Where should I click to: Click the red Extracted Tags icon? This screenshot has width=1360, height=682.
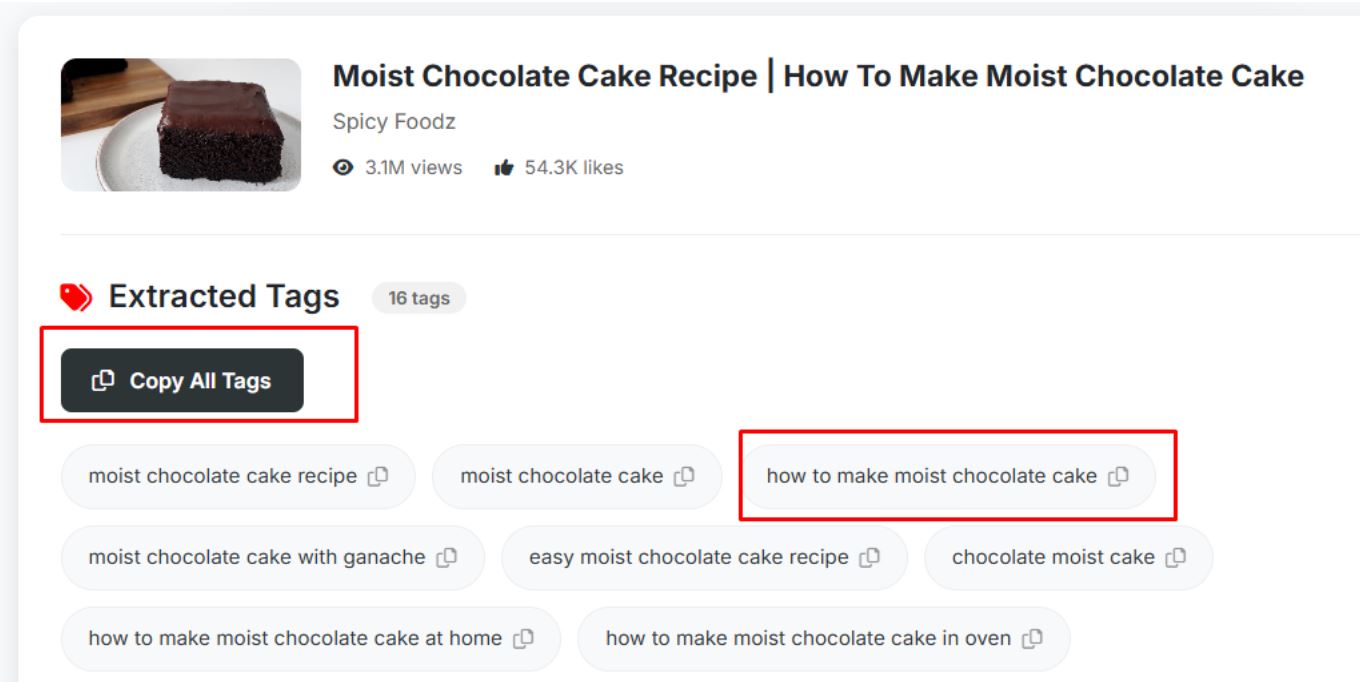[x=76, y=297]
